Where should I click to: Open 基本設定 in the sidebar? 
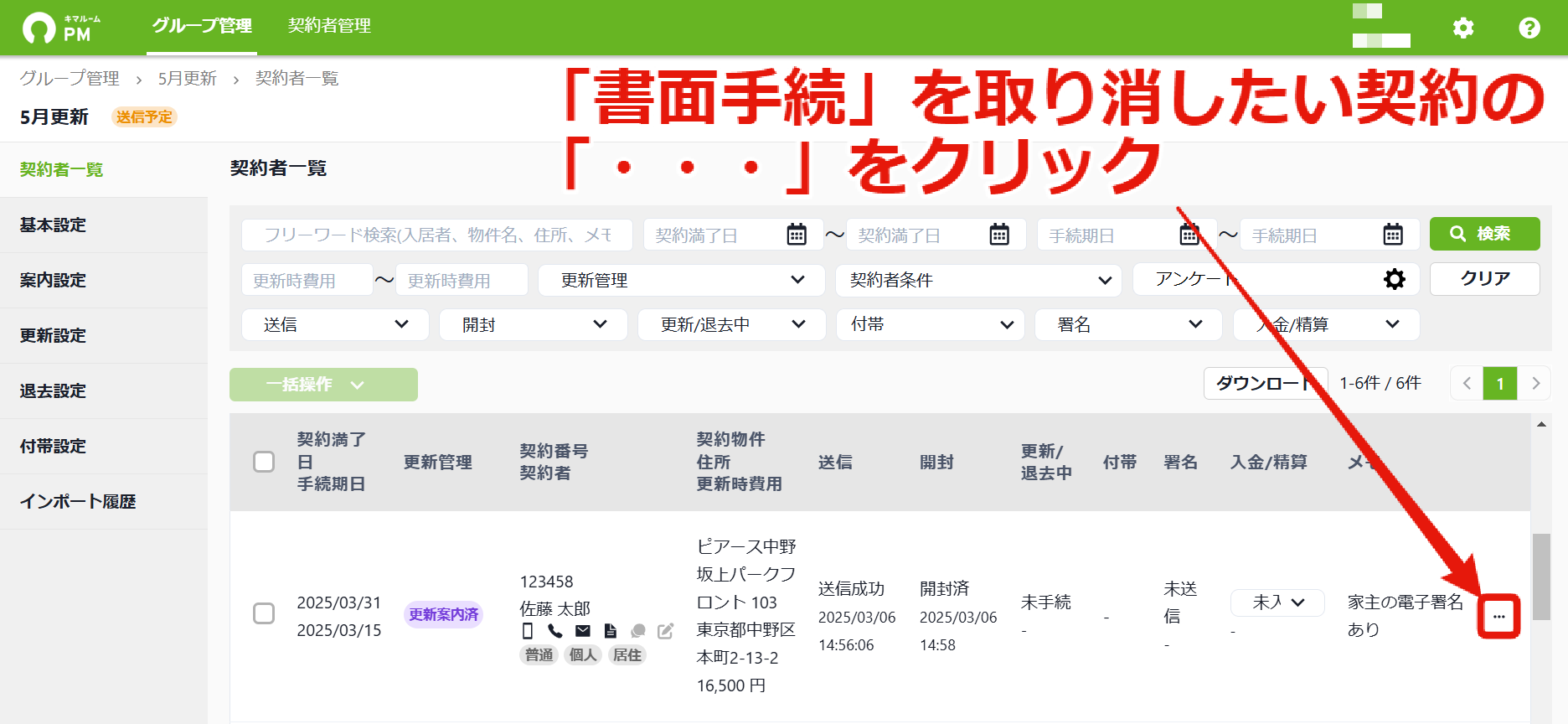click(x=104, y=225)
